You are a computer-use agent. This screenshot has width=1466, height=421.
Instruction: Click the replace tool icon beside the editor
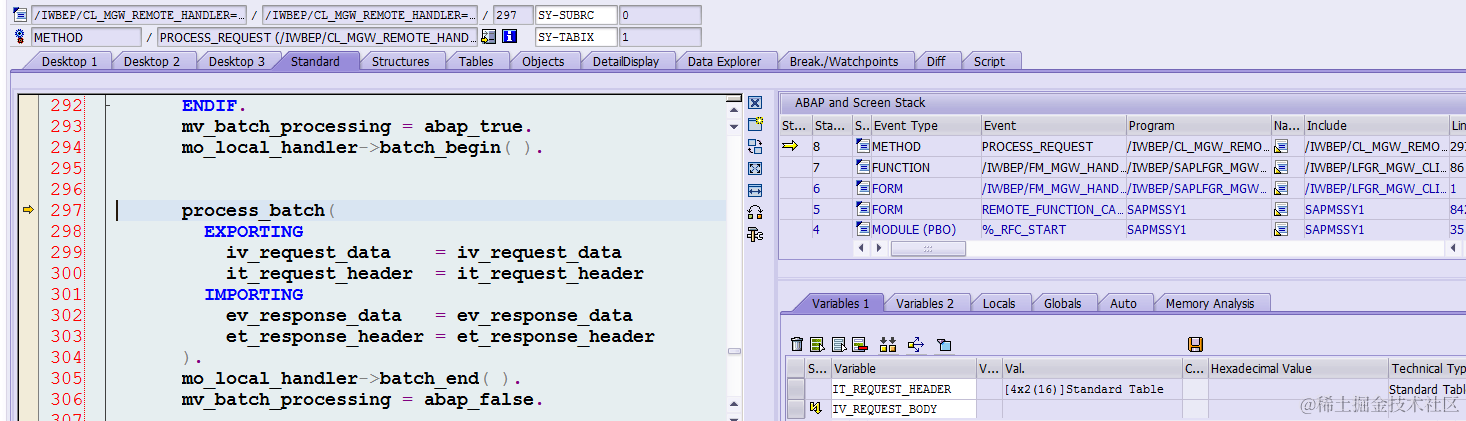(755, 146)
